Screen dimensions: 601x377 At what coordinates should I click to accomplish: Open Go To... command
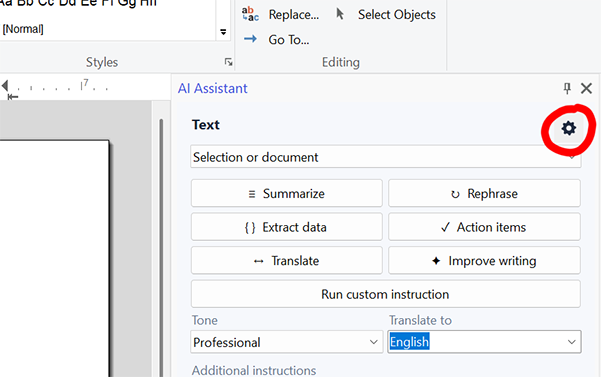[x=289, y=39]
